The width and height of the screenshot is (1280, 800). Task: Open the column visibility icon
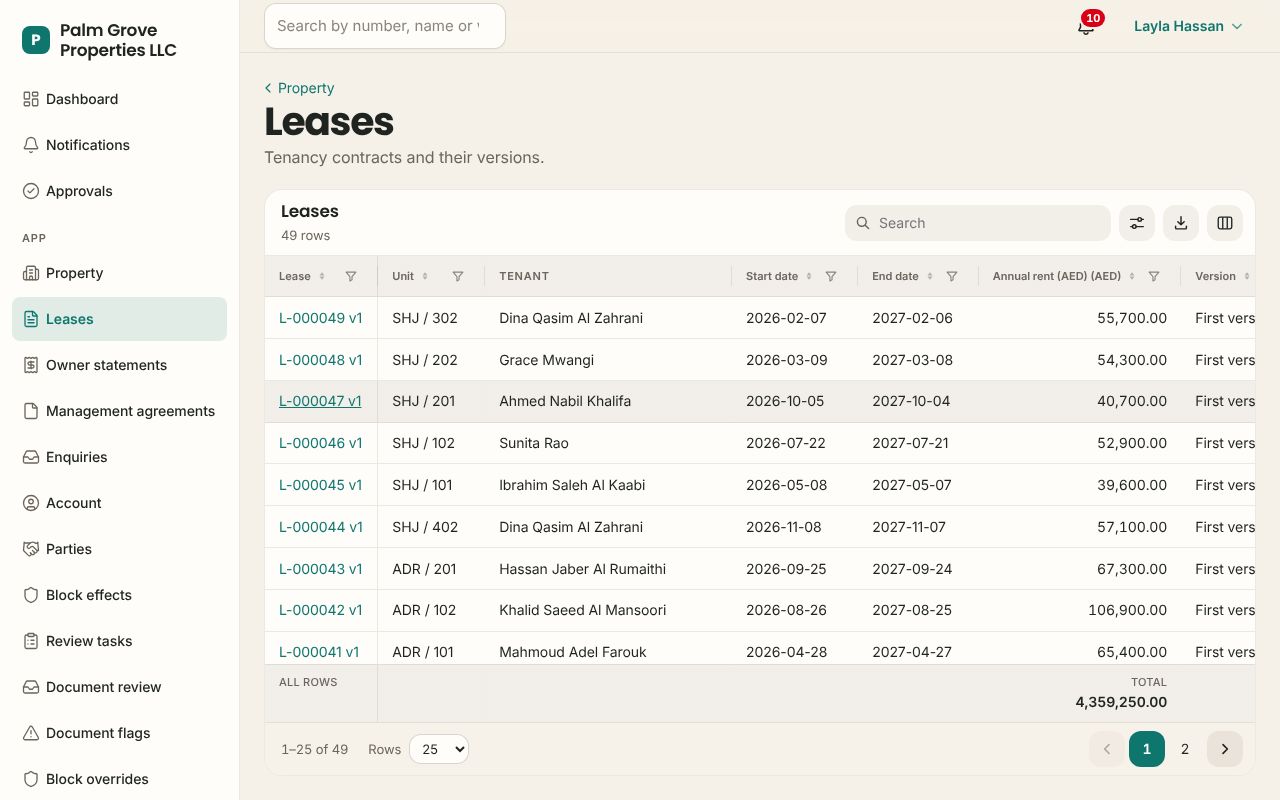coord(1225,223)
